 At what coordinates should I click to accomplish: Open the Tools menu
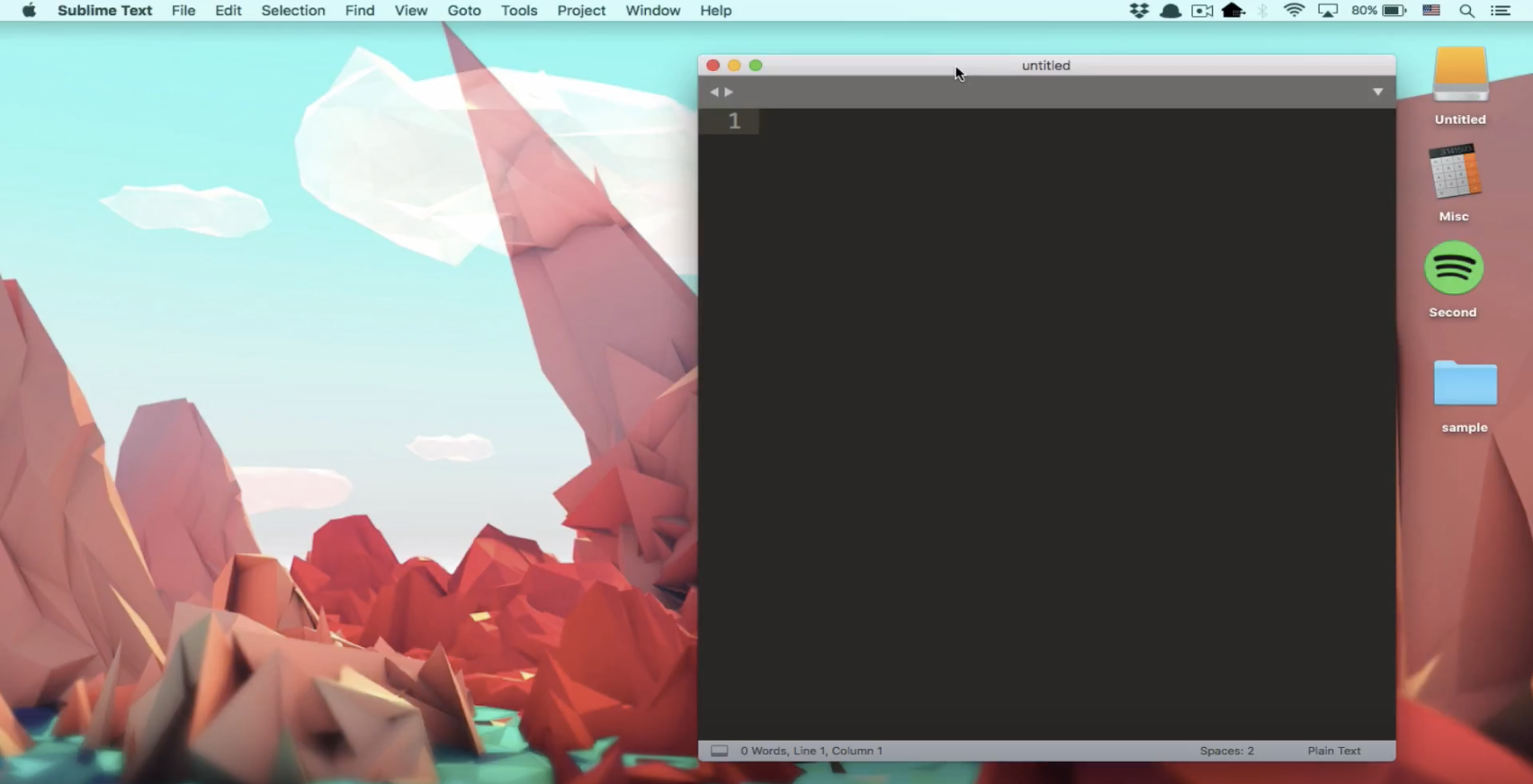click(x=519, y=11)
